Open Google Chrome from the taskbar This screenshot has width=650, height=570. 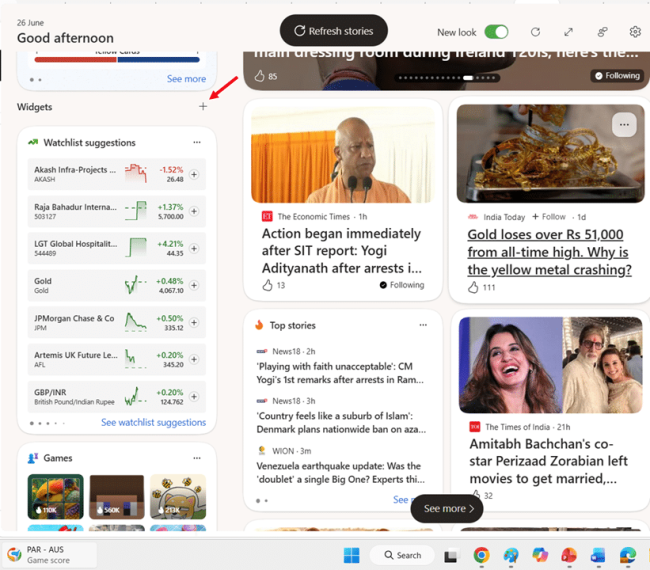pos(481,555)
